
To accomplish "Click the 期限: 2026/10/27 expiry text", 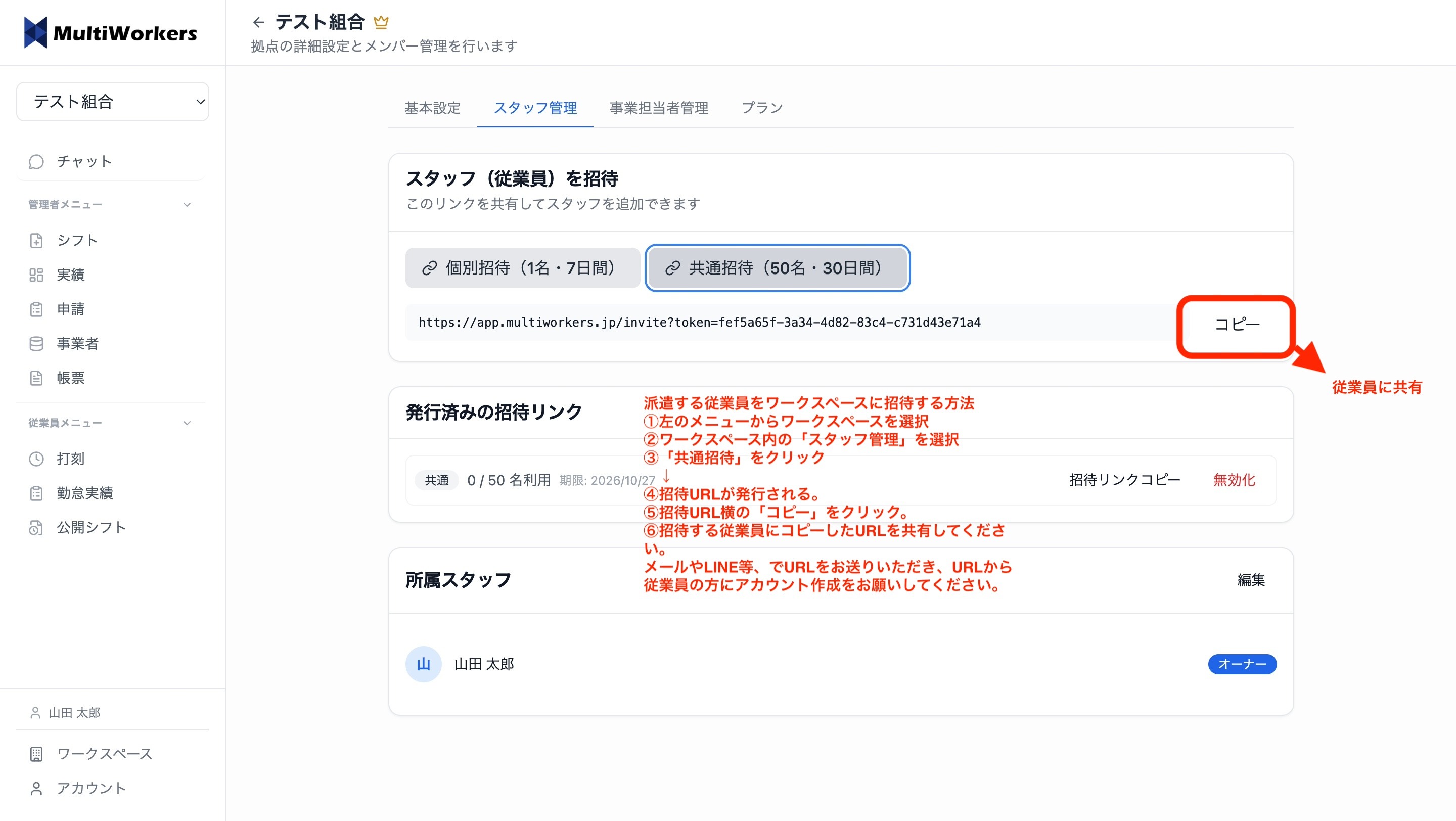I will pyautogui.click(x=608, y=481).
